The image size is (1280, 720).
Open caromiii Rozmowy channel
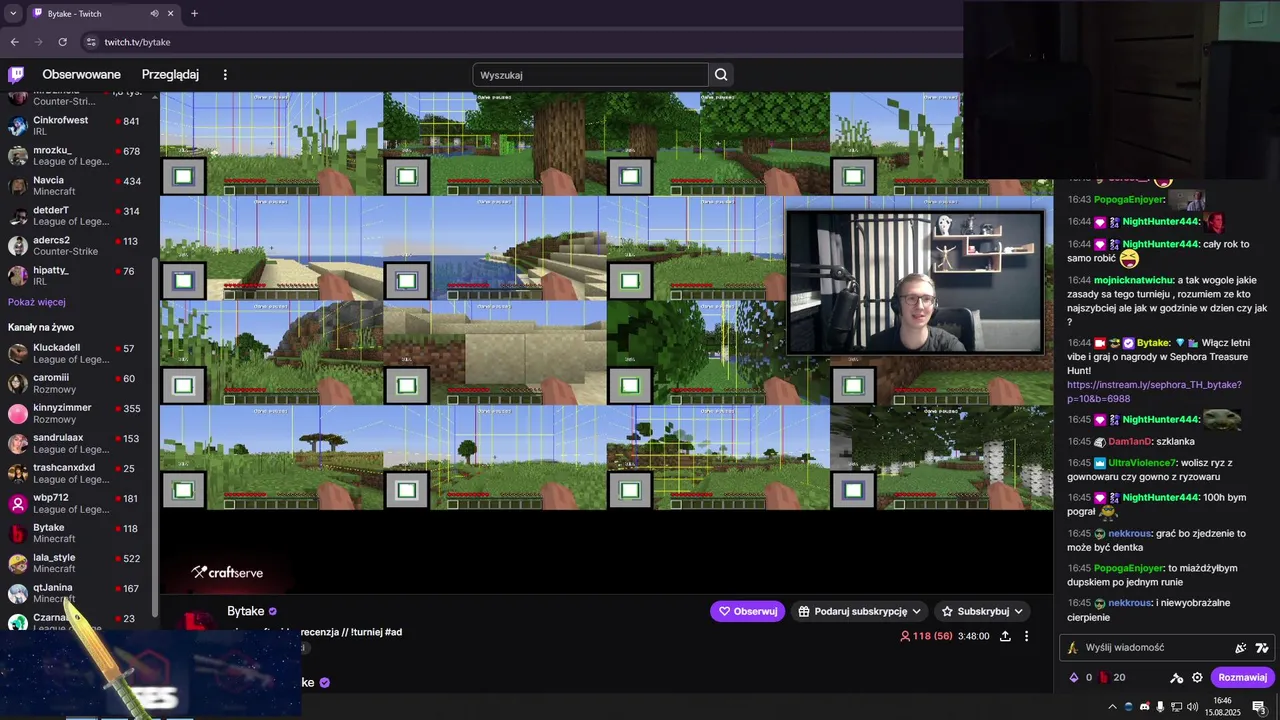(x=77, y=383)
